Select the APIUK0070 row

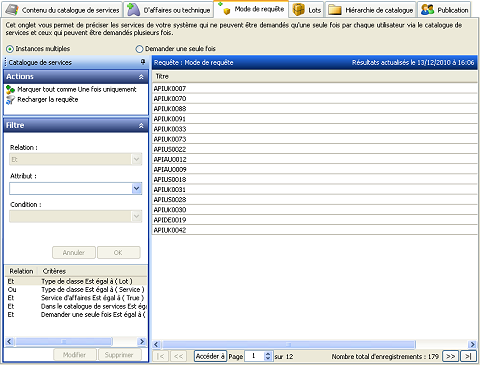pos(315,98)
